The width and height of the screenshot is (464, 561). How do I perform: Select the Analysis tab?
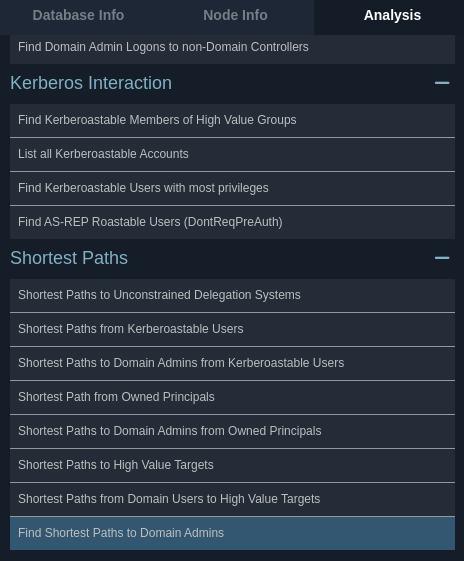tap(392, 15)
